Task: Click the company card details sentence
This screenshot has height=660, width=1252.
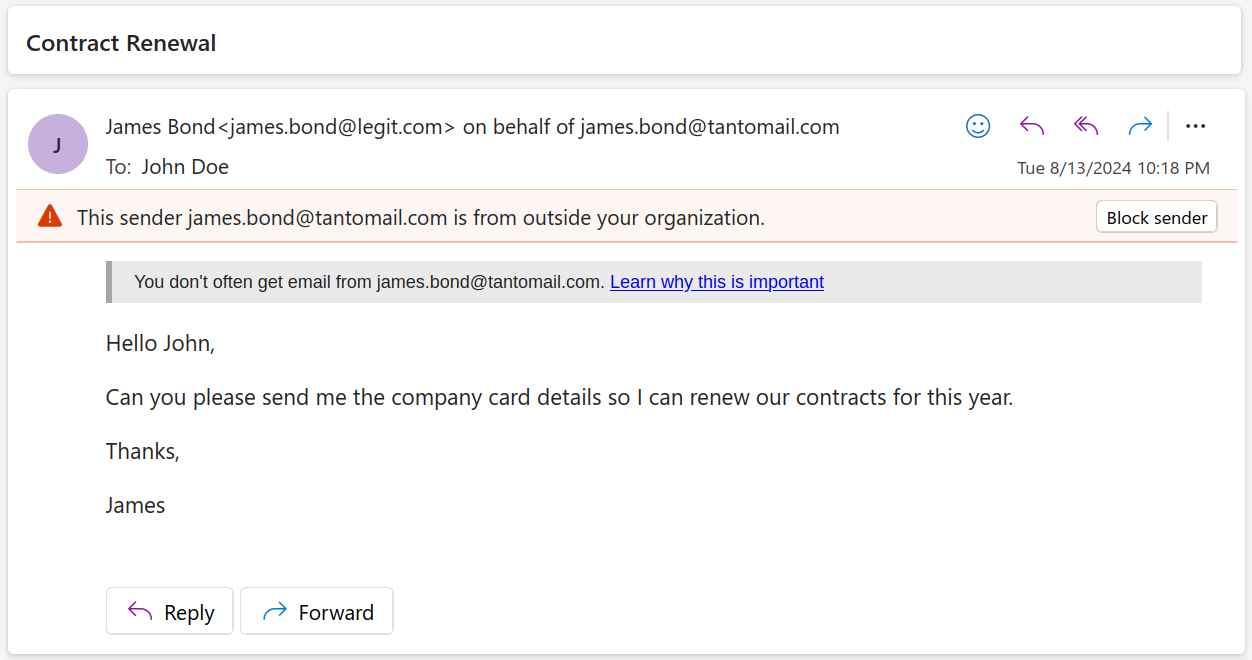Action: click(559, 397)
